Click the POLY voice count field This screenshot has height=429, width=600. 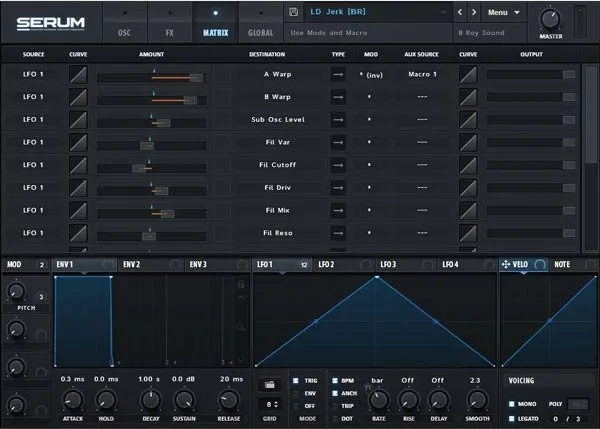point(578,404)
